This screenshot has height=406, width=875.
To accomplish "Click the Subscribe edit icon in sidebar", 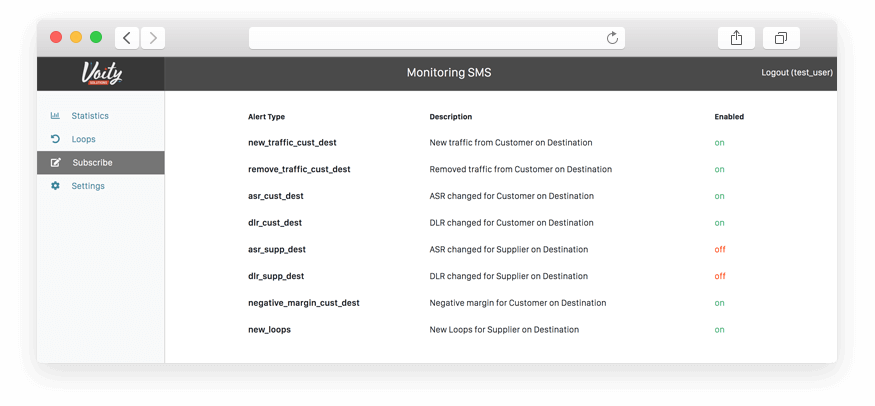I will coord(55,162).
